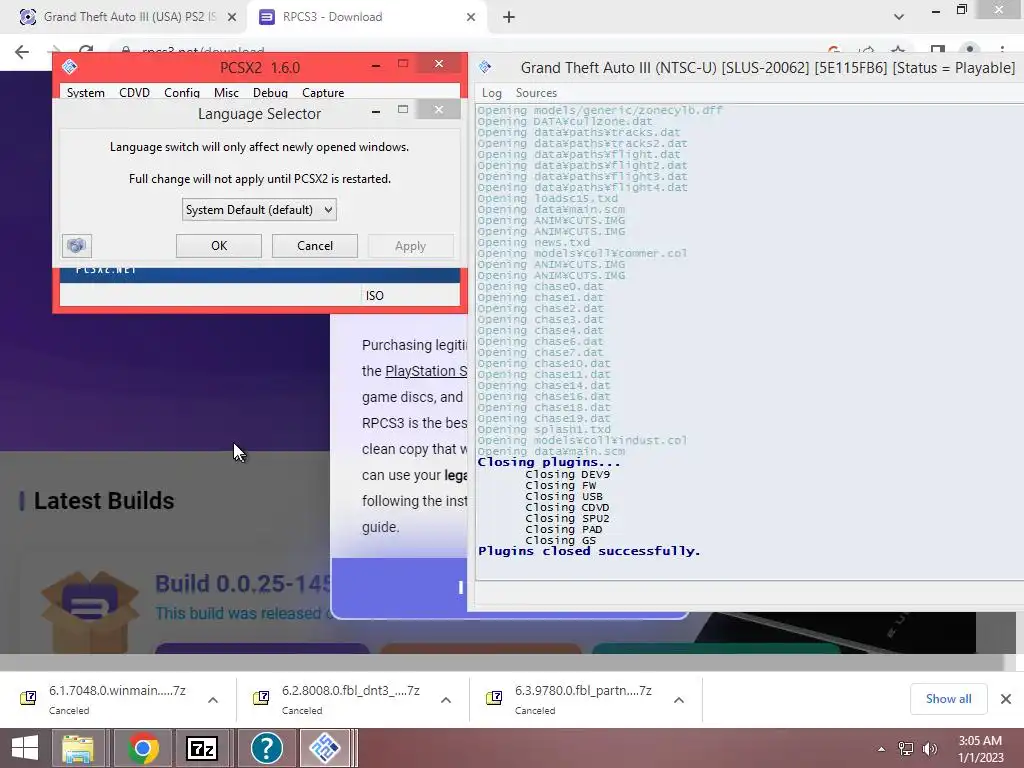Click the 6.2.8008.0.fbl_dnt3 download file icon

pos(261,698)
